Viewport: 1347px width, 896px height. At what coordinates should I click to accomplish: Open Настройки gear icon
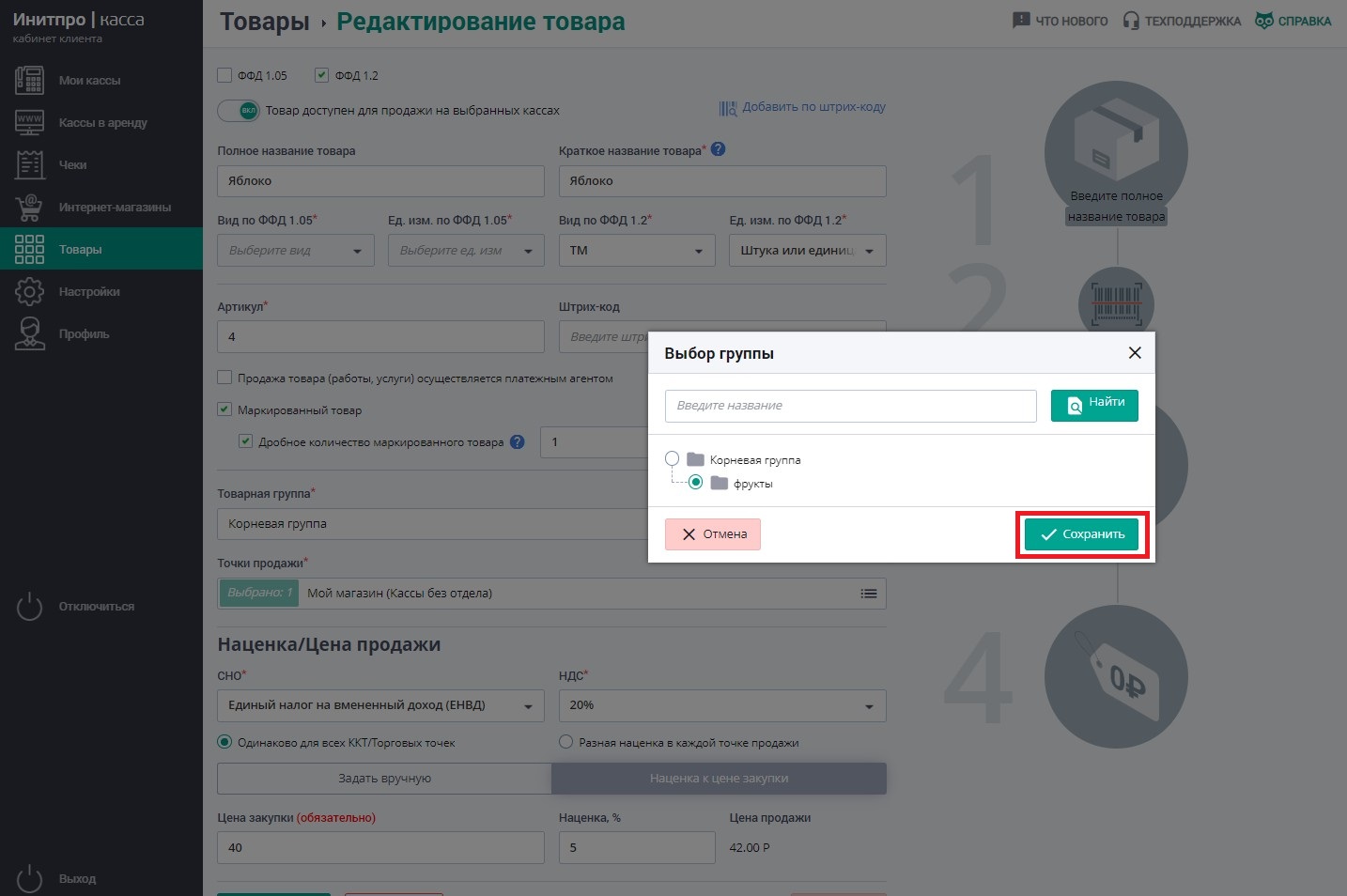click(29, 291)
